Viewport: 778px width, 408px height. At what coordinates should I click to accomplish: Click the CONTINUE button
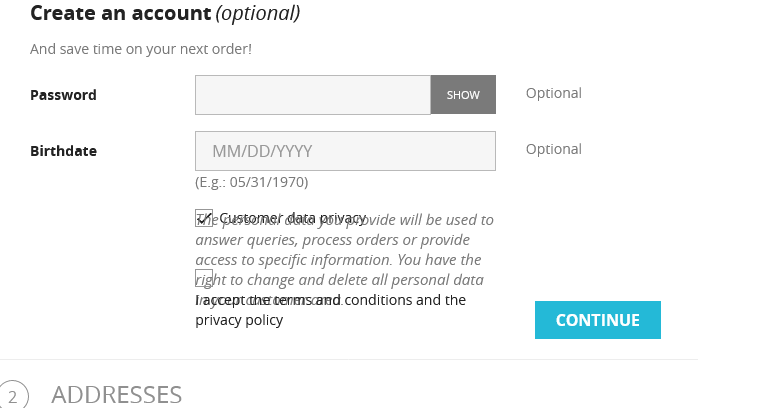pyautogui.click(x=597, y=320)
